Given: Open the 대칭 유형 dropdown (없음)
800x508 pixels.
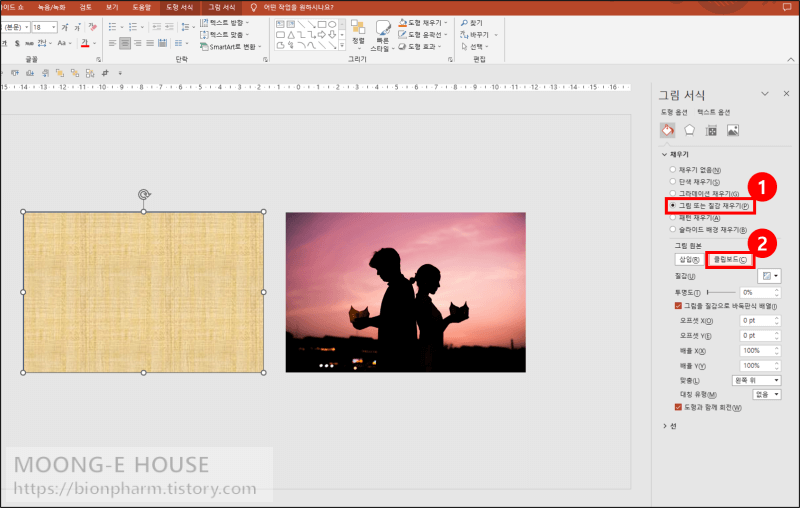Looking at the screenshot, I should tap(767, 394).
